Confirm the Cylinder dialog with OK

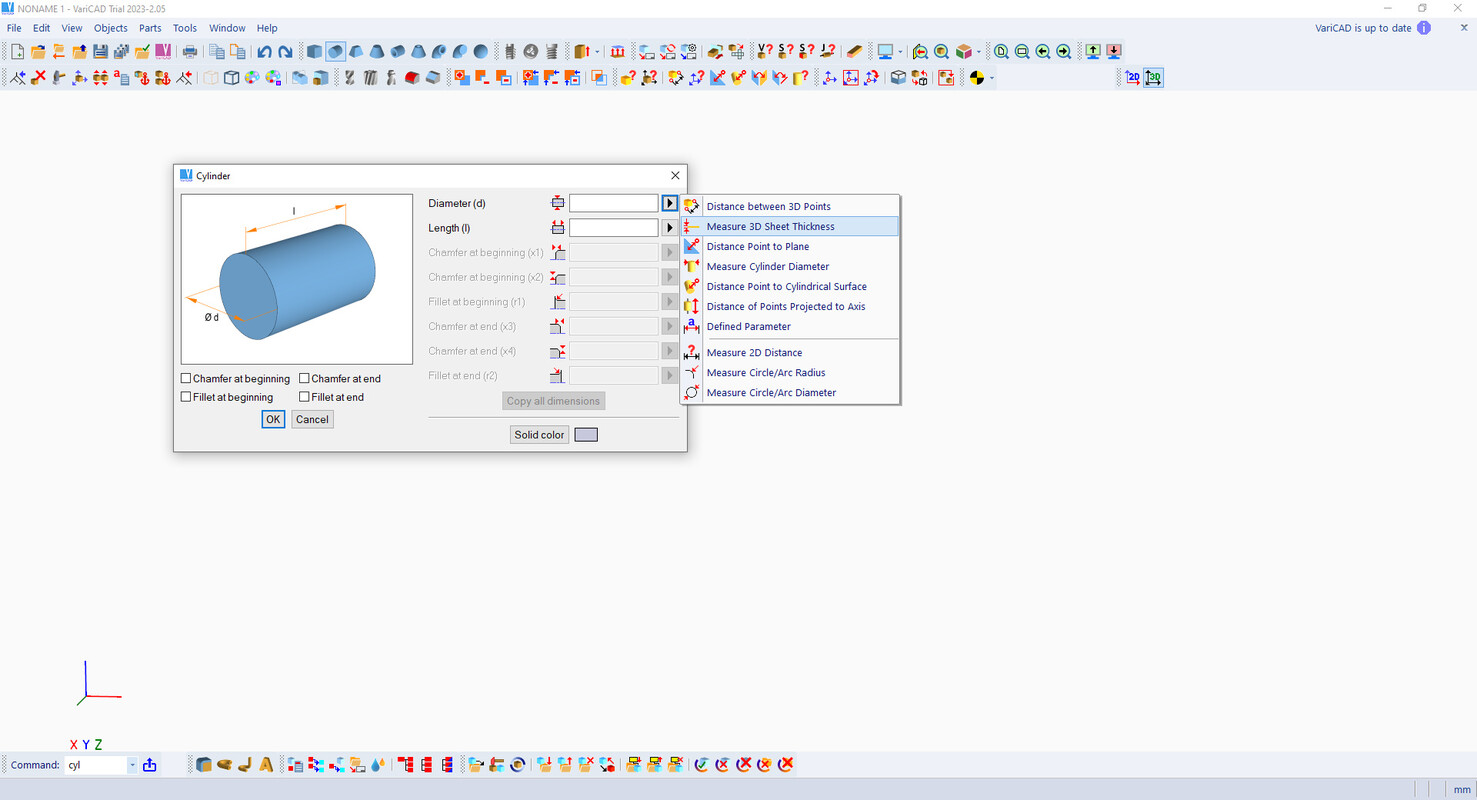click(x=273, y=419)
